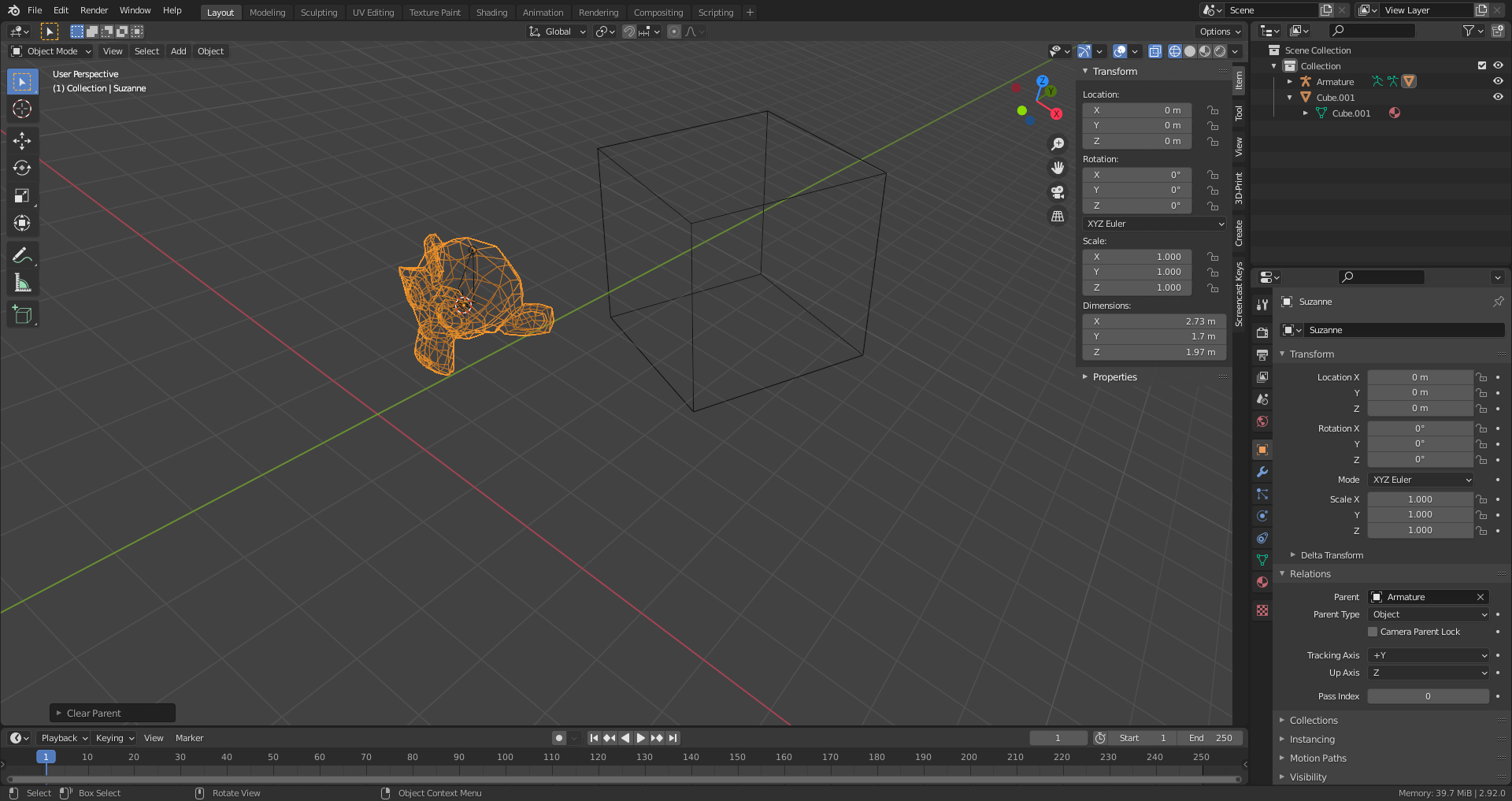This screenshot has height=801, width=1512.
Task: Add a new workspace with plus button
Action: pos(750,12)
